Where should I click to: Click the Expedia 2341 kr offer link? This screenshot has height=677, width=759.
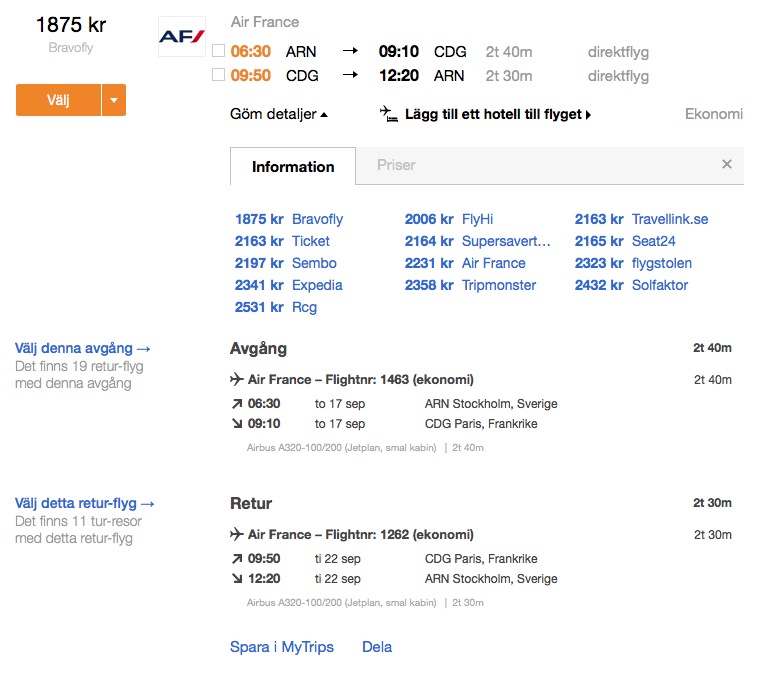pyautogui.click(x=289, y=285)
